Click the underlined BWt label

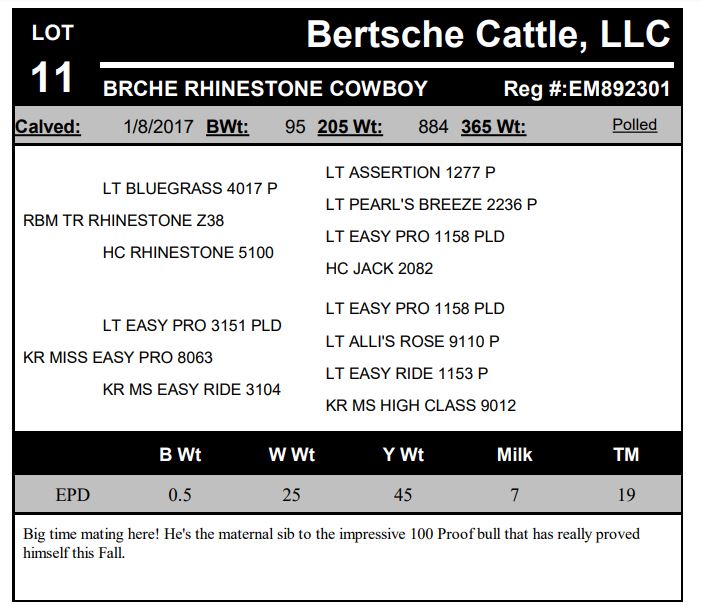click(227, 127)
